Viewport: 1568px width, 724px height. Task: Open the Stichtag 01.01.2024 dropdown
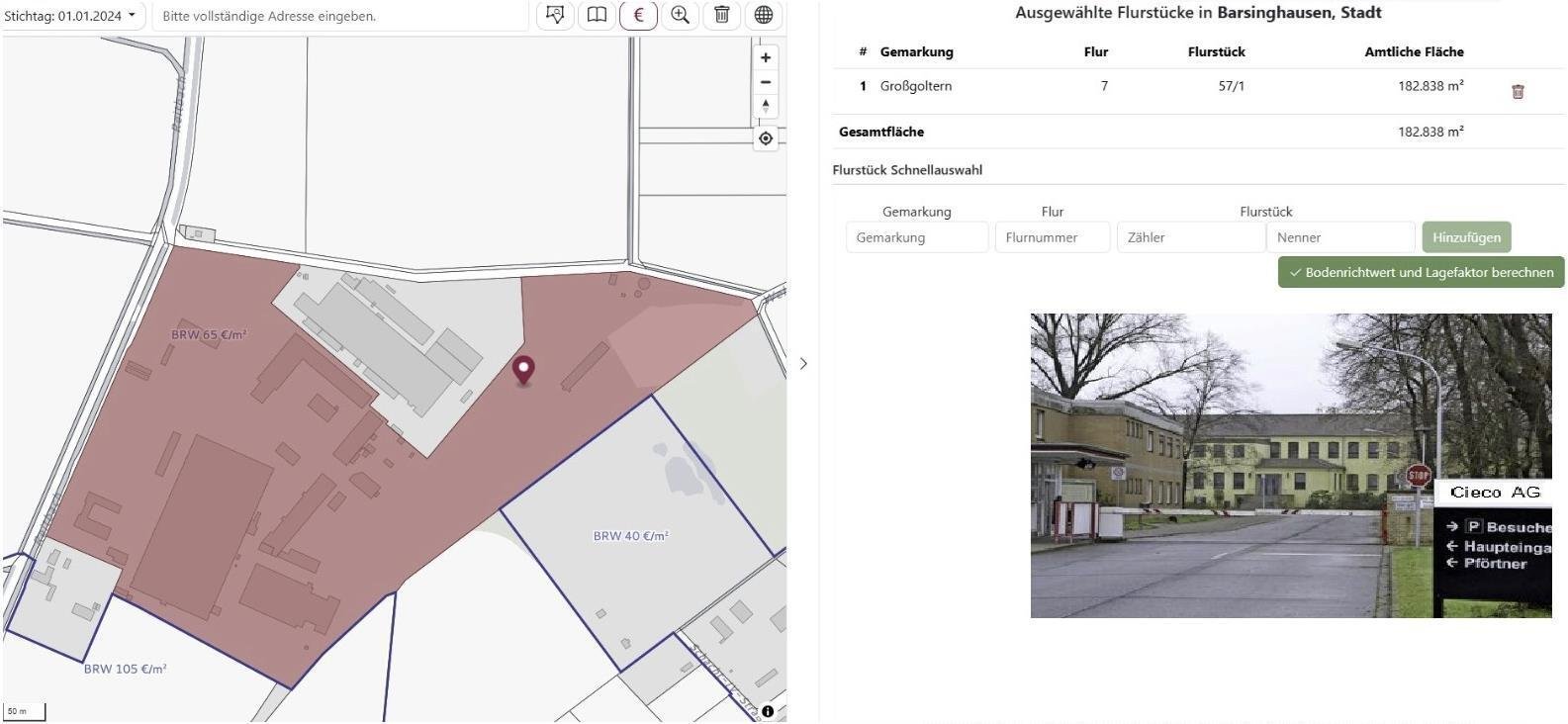[x=71, y=16]
